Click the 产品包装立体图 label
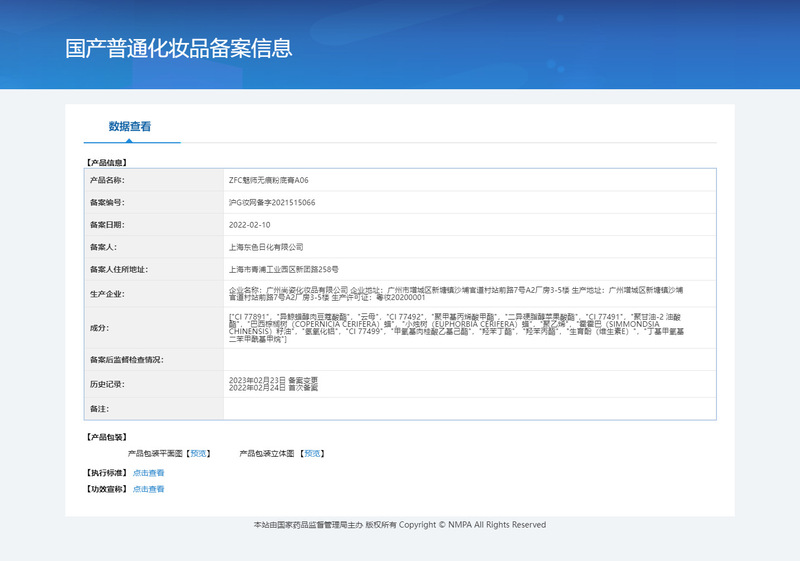The height and width of the screenshot is (561, 800). click(267, 453)
